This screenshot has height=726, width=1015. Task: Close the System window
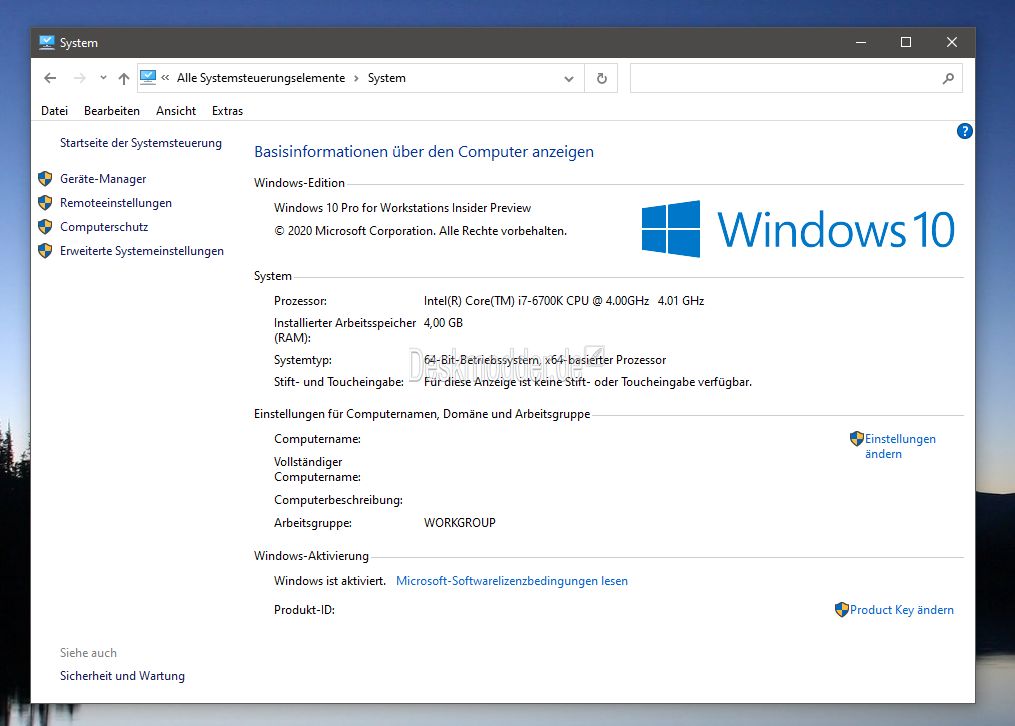952,42
